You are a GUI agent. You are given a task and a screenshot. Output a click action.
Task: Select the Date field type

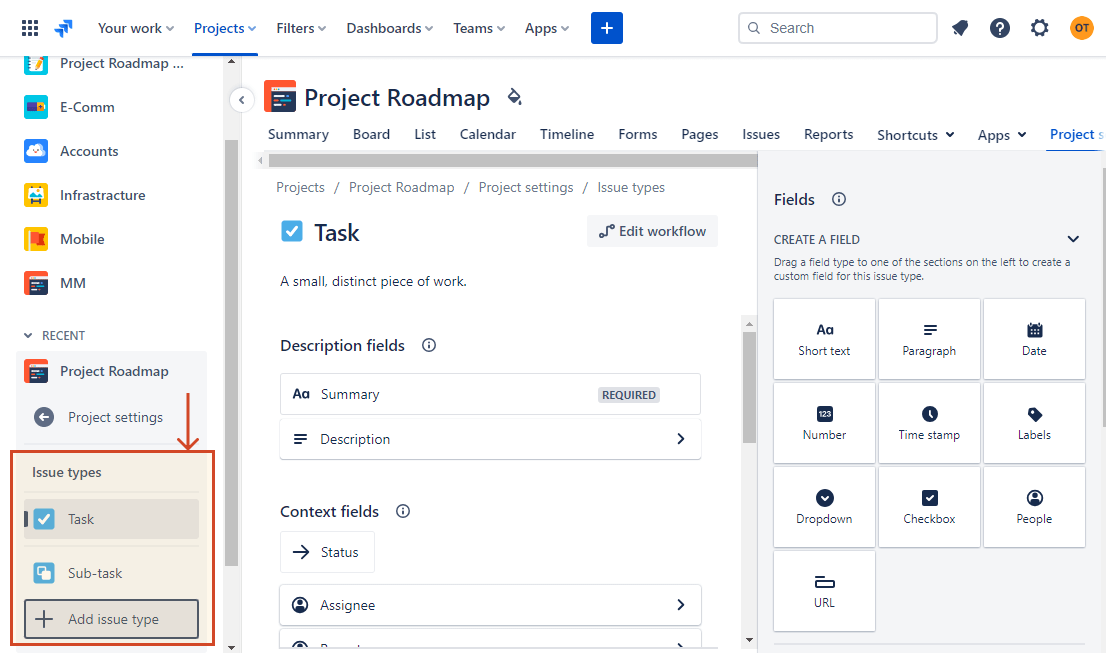pos(1034,338)
